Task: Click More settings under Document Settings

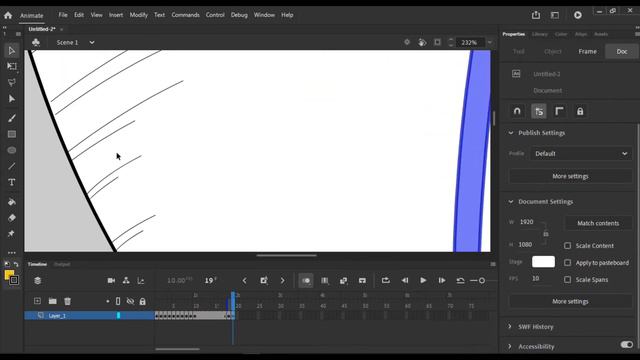Action: pyautogui.click(x=570, y=301)
